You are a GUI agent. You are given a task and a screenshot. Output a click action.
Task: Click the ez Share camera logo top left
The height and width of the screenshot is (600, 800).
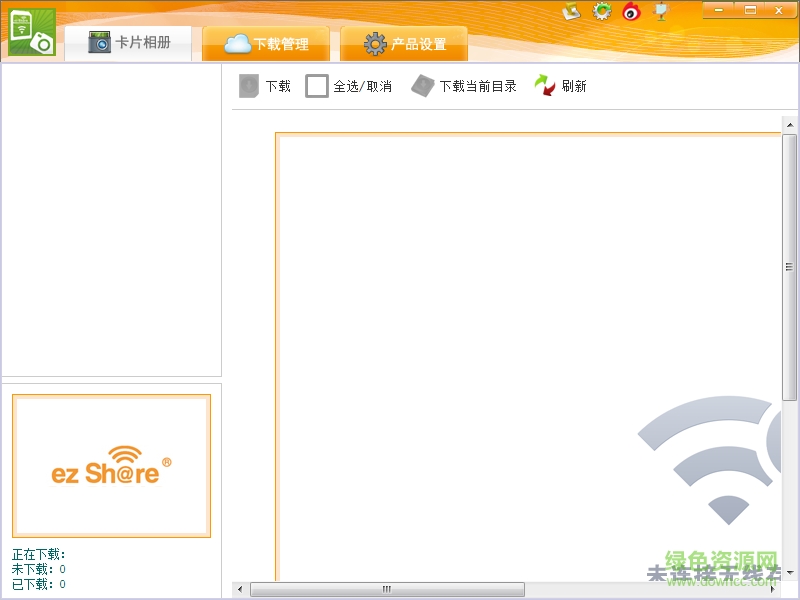[x=30, y=30]
